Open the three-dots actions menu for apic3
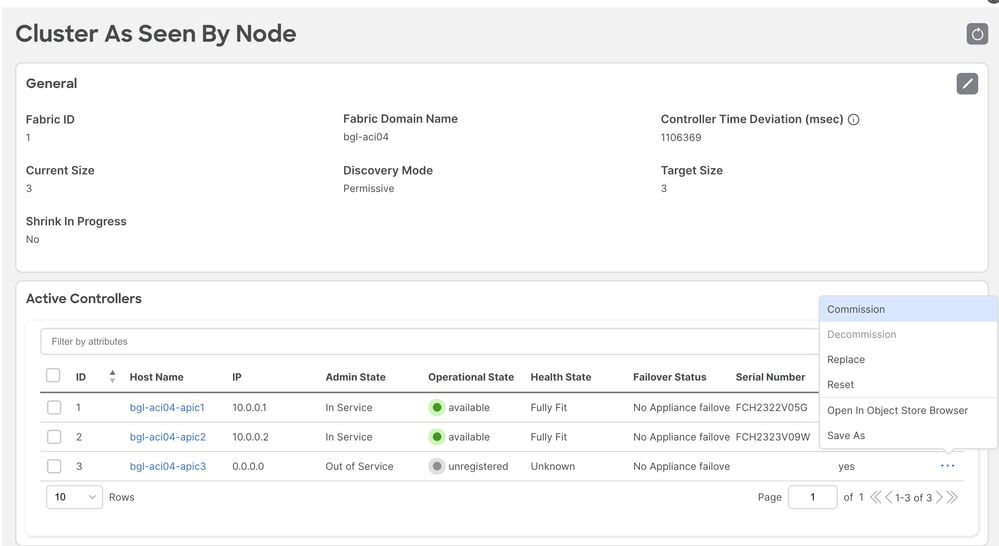The height and width of the screenshot is (546, 999). pos(947,466)
